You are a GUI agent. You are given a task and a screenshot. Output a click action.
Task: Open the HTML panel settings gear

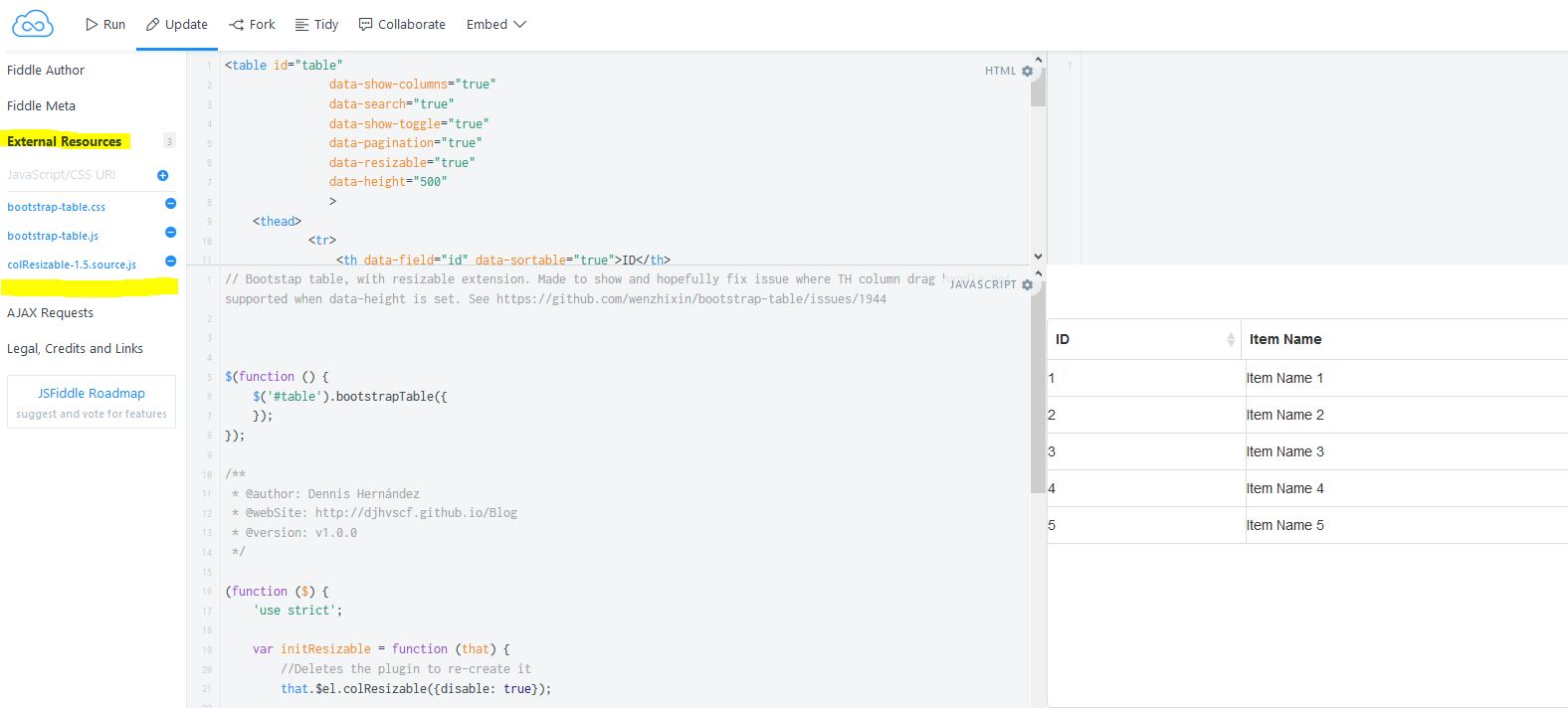(1028, 71)
